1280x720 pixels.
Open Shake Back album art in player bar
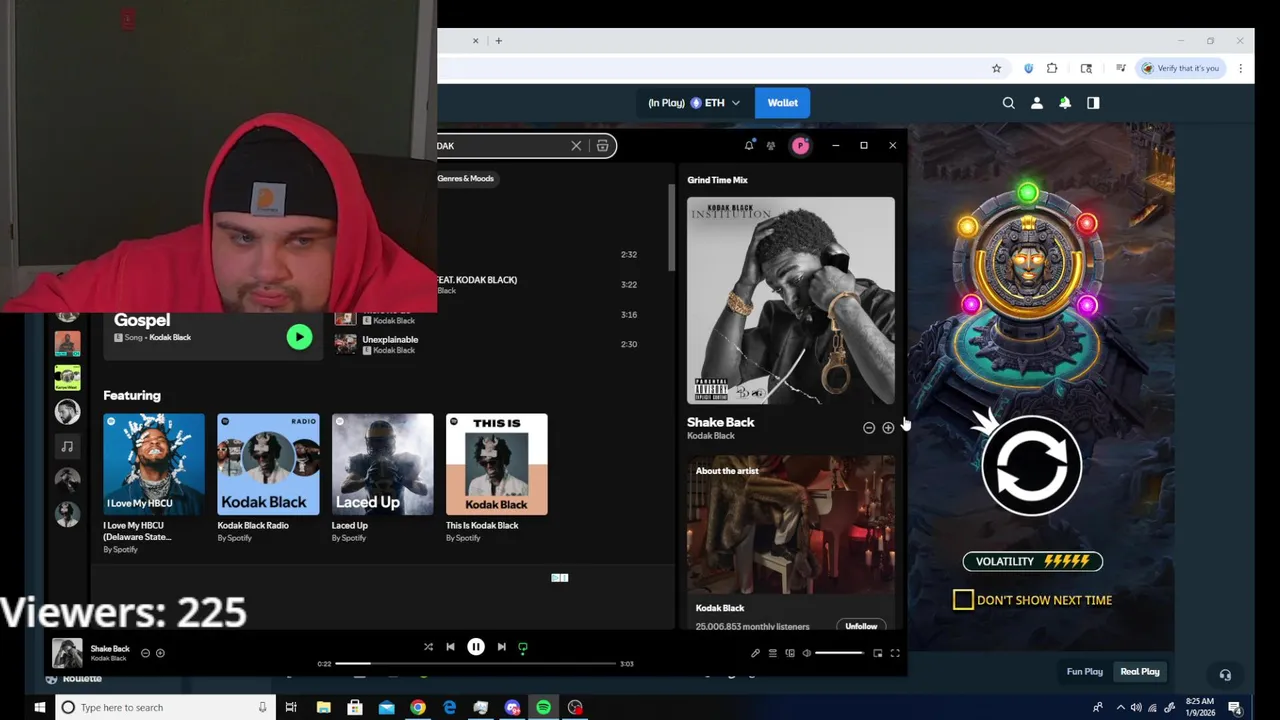tap(67, 653)
